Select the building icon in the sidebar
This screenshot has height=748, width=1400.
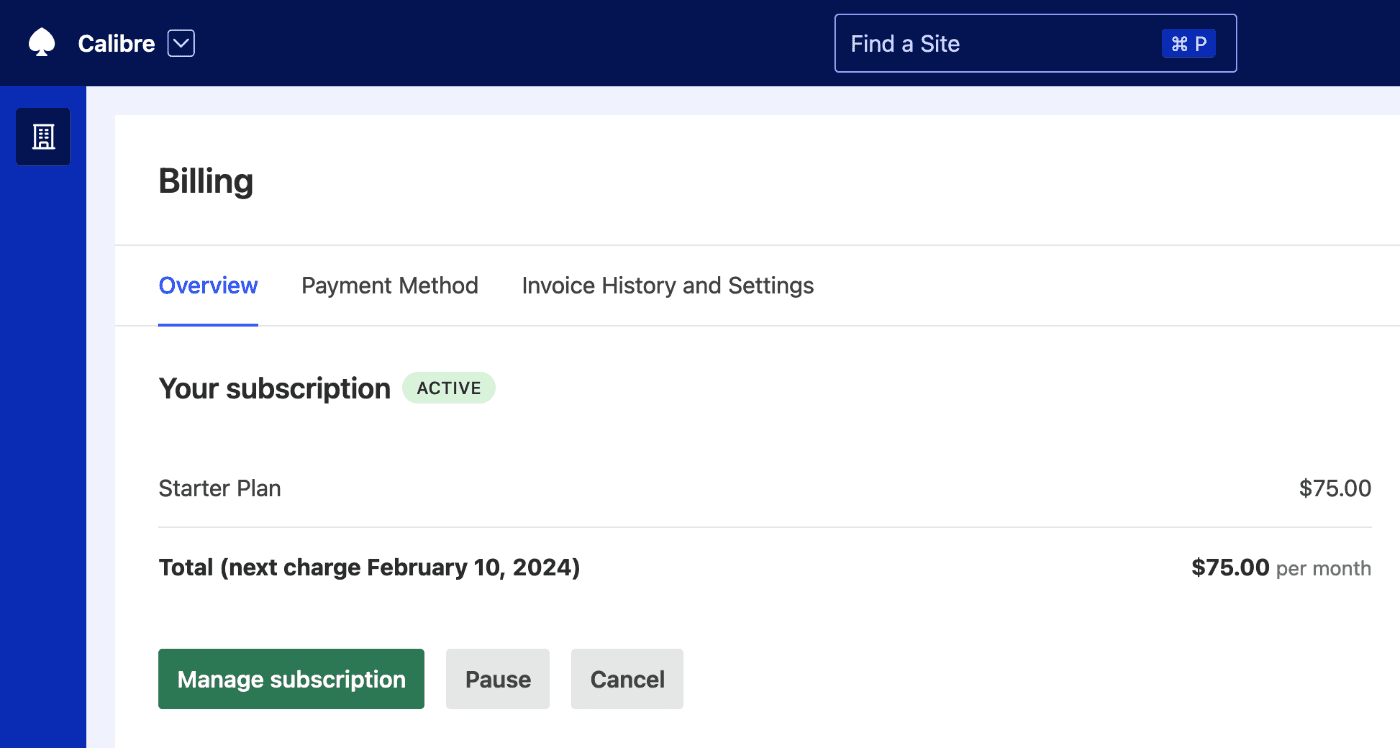pos(43,136)
